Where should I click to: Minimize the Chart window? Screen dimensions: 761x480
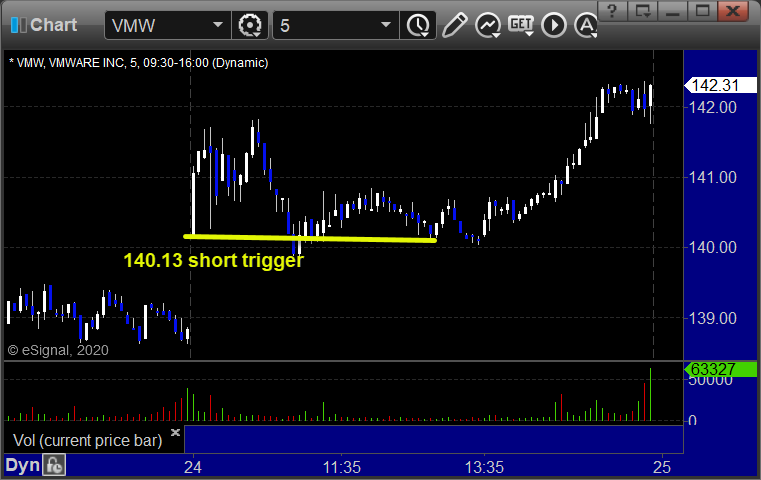672,11
